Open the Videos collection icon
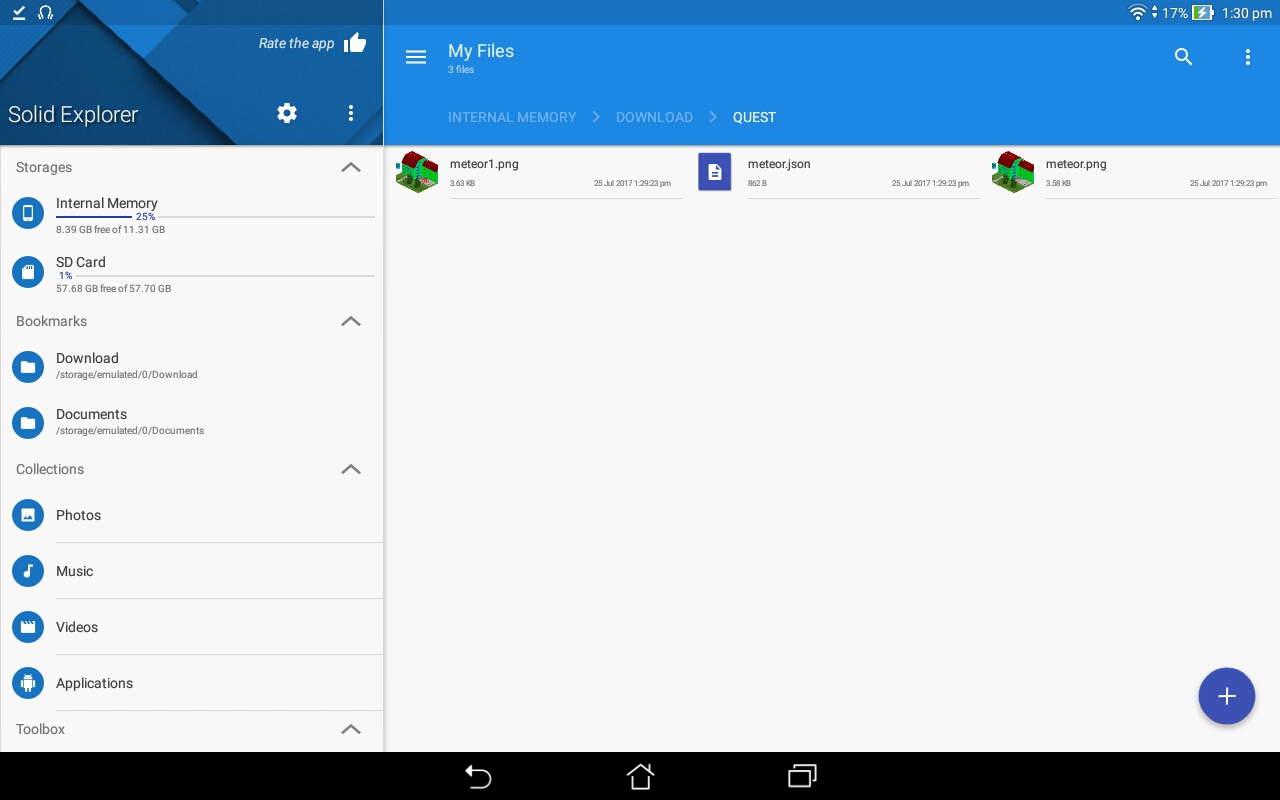This screenshot has width=1280, height=800. 28,627
